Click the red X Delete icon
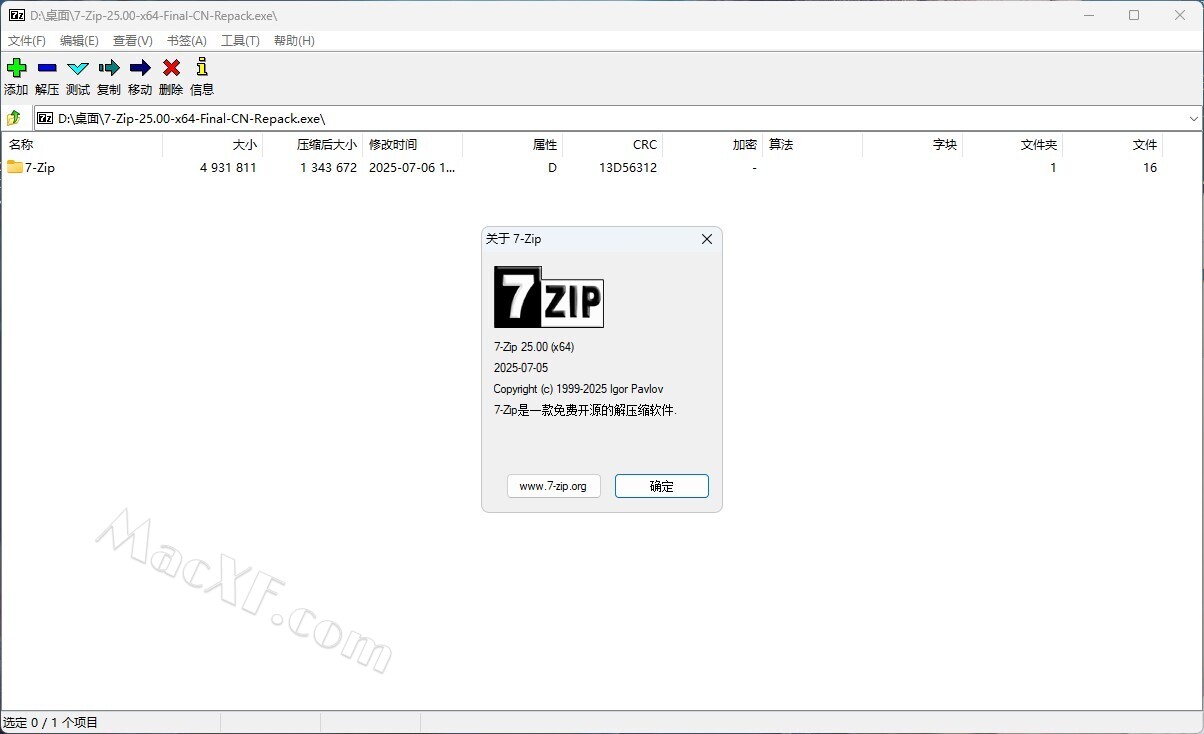 [x=171, y=68]
